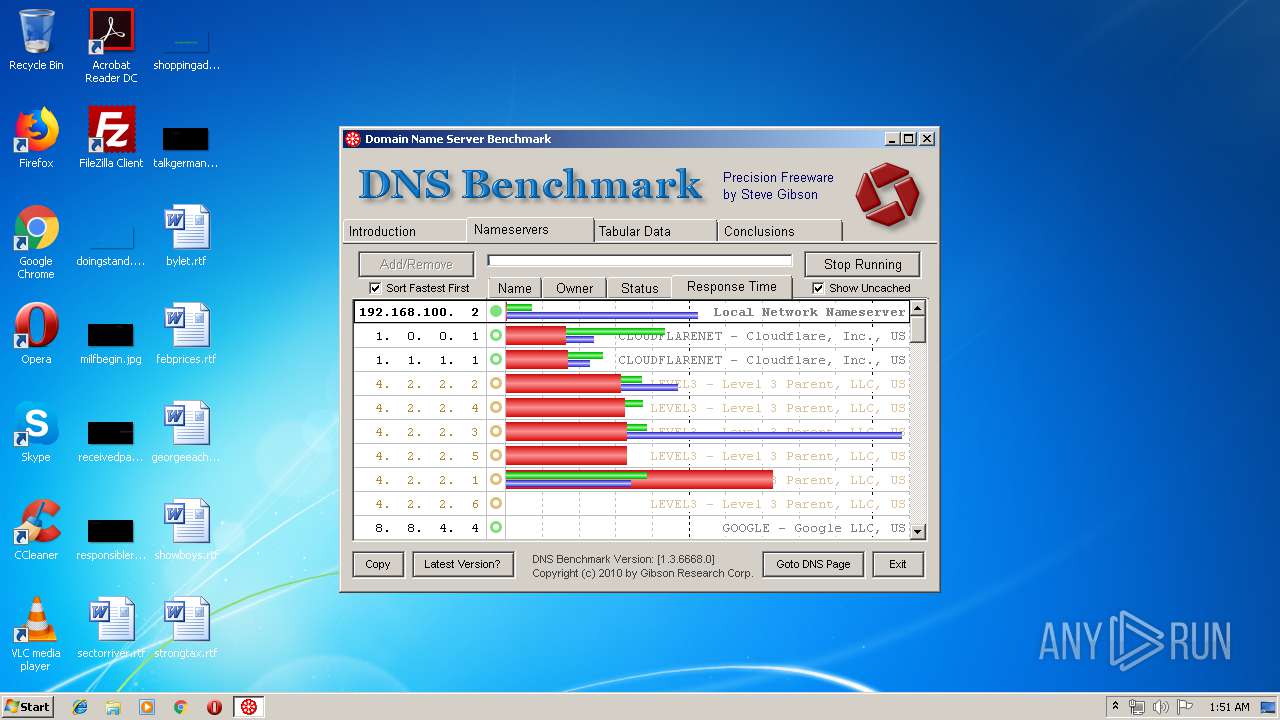
Task: Select the 4.2.2.5 nameserver address
Action: (x=427, y=456)
